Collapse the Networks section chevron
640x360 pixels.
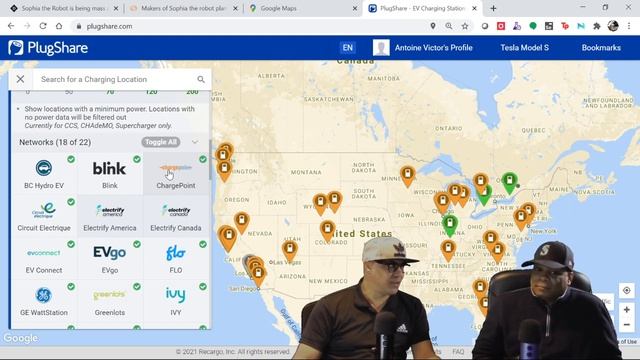195,142
